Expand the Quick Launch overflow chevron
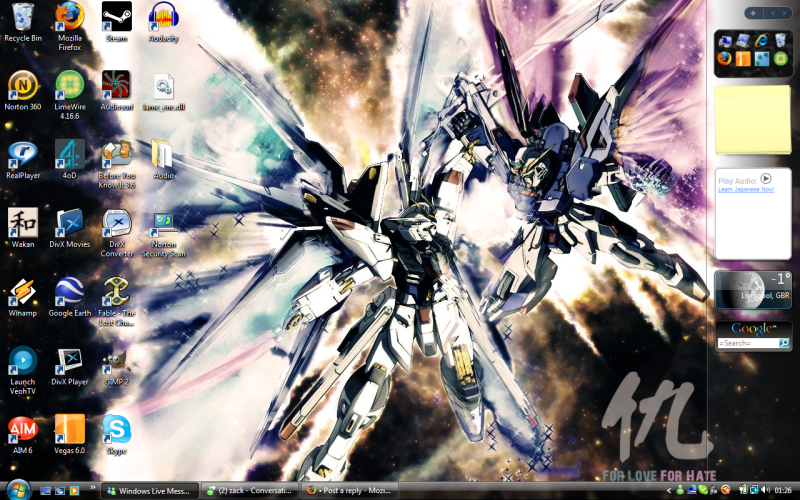This screenshot has width=800, height=500. 93,487
